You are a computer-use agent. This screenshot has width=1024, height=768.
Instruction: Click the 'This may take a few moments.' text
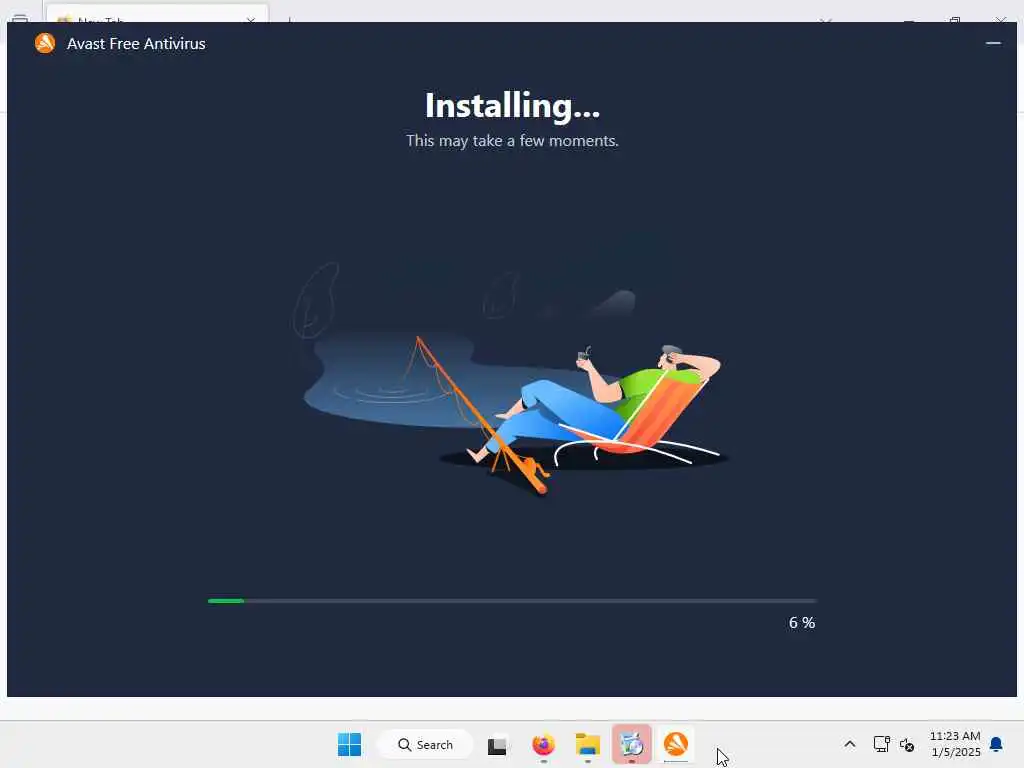click(512, 141)
